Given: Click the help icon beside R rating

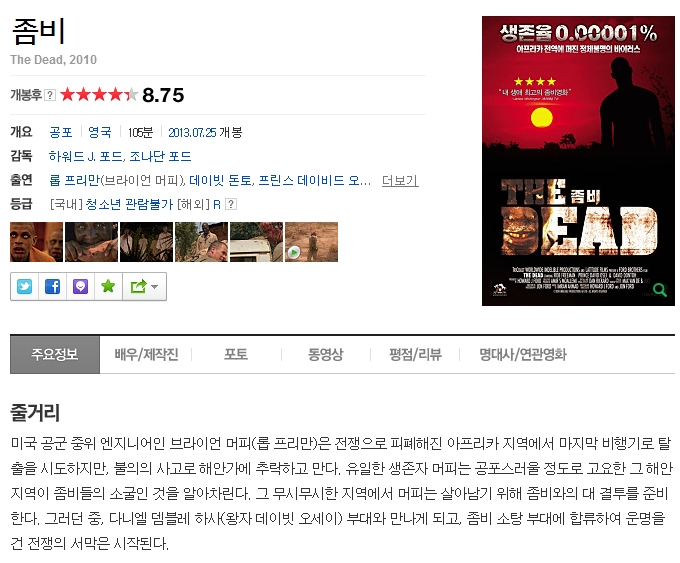Looking at the screenshot, I should (x=231, y=204).
